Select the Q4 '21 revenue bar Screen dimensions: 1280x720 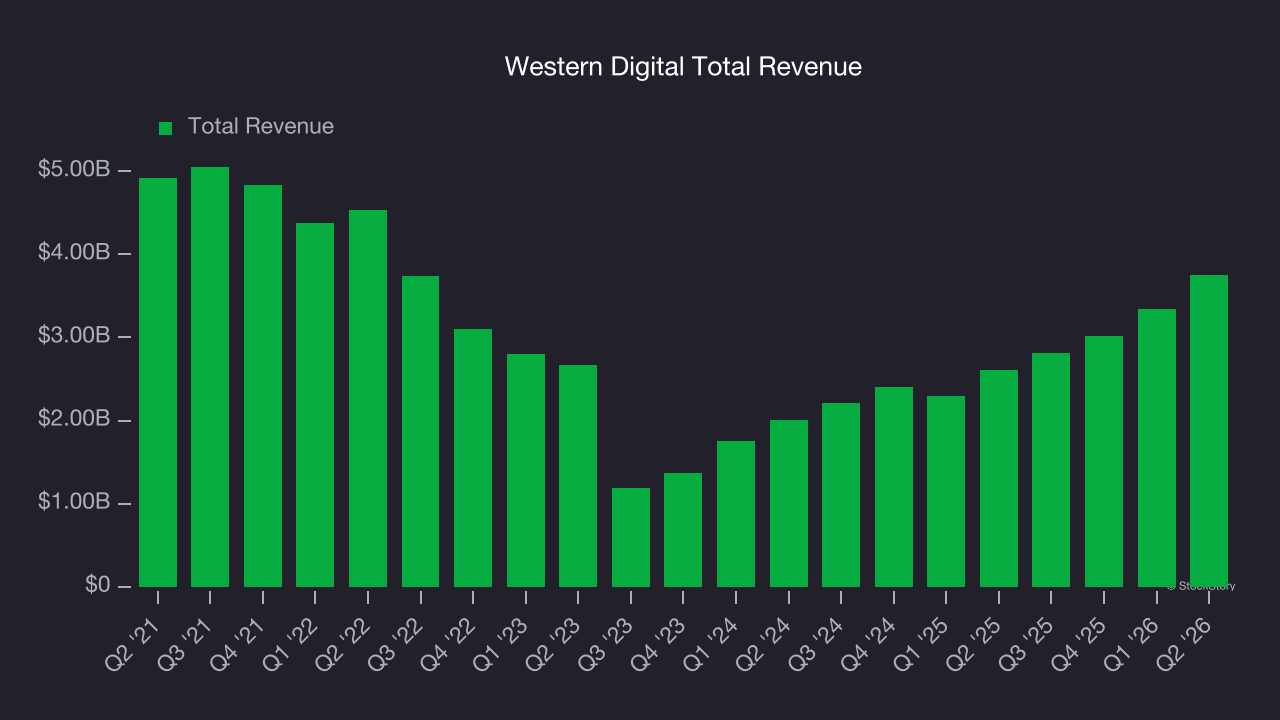(x=263, y=386)
